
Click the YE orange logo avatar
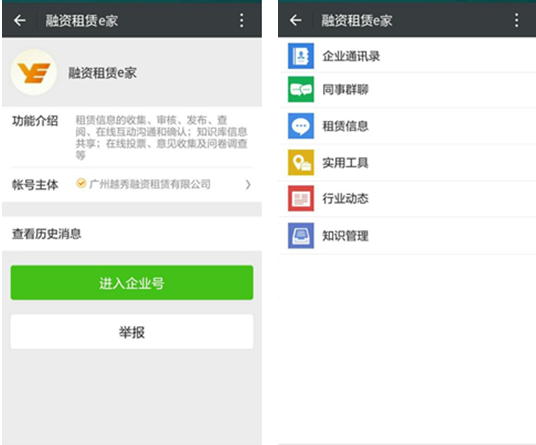point(34,72)
